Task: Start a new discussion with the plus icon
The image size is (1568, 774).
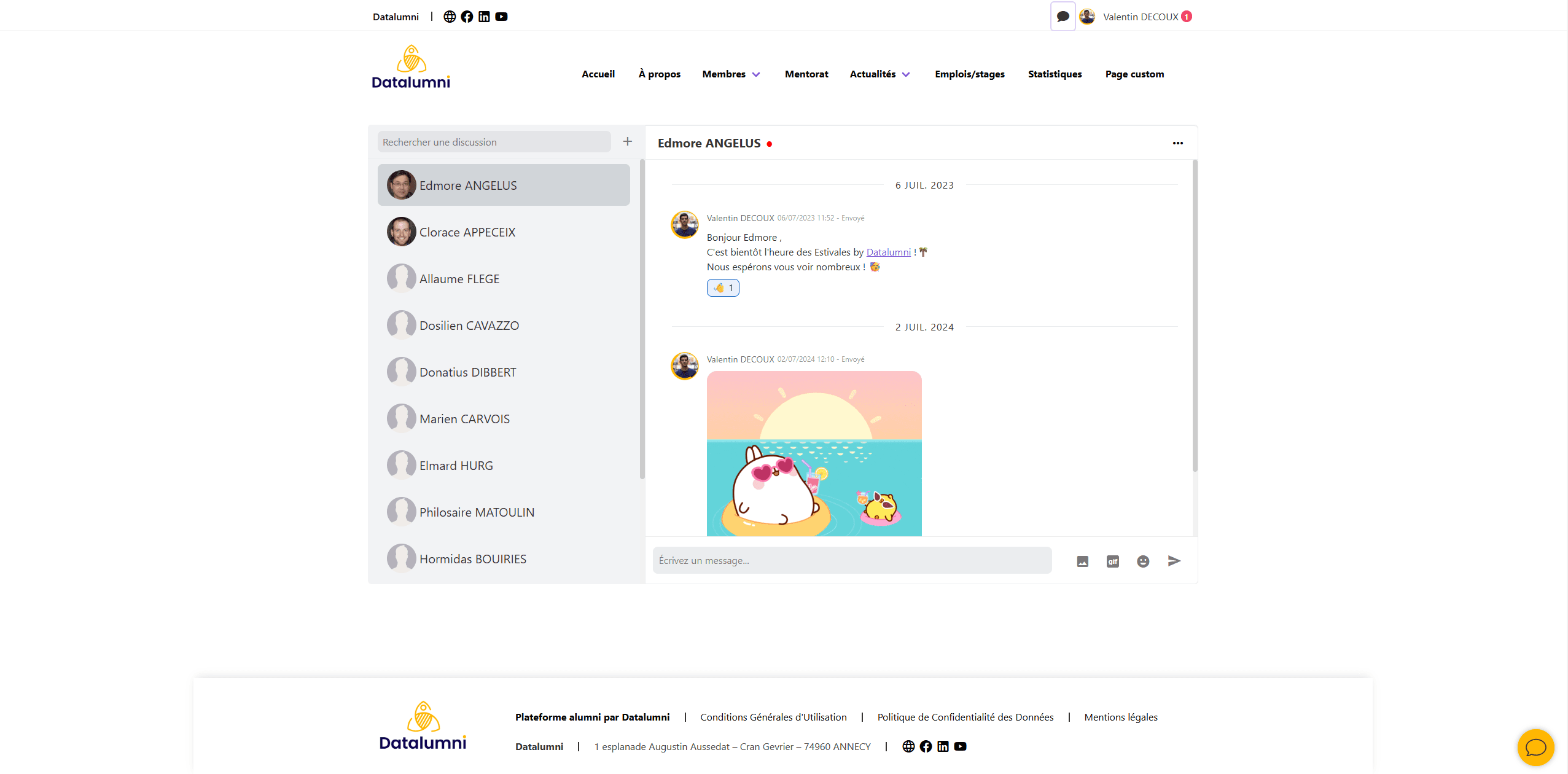Action: tap(627, 141)
